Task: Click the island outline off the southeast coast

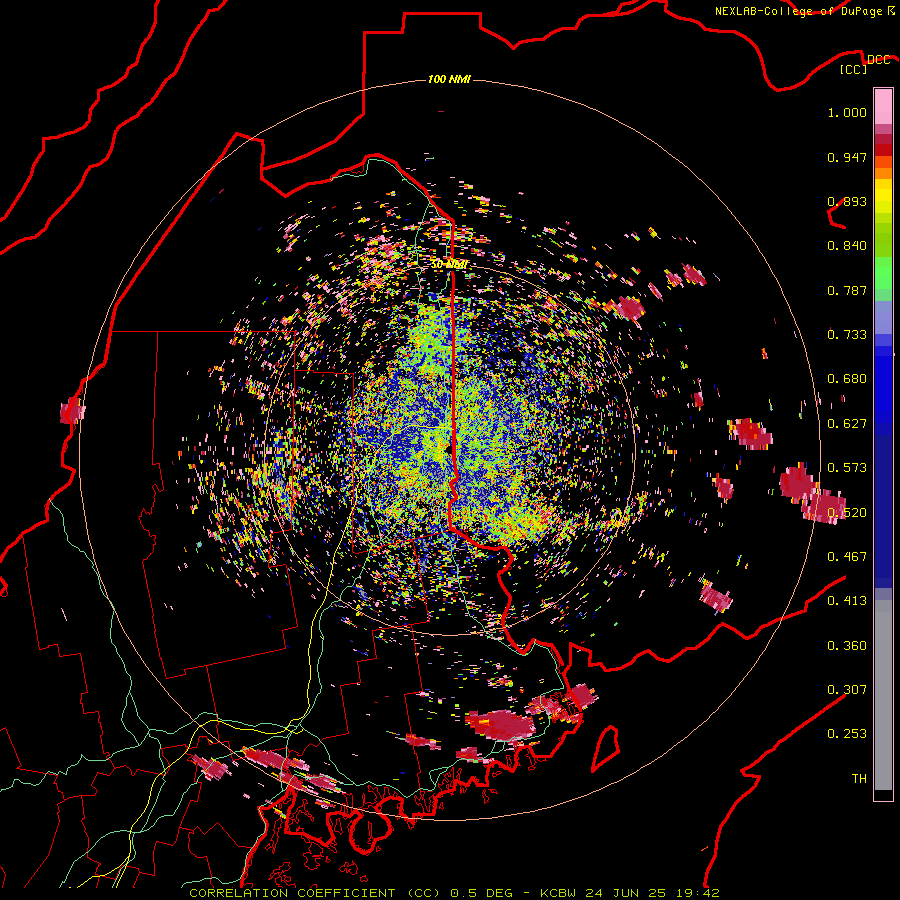Action: pyautogui.click(x=606, y=748)
